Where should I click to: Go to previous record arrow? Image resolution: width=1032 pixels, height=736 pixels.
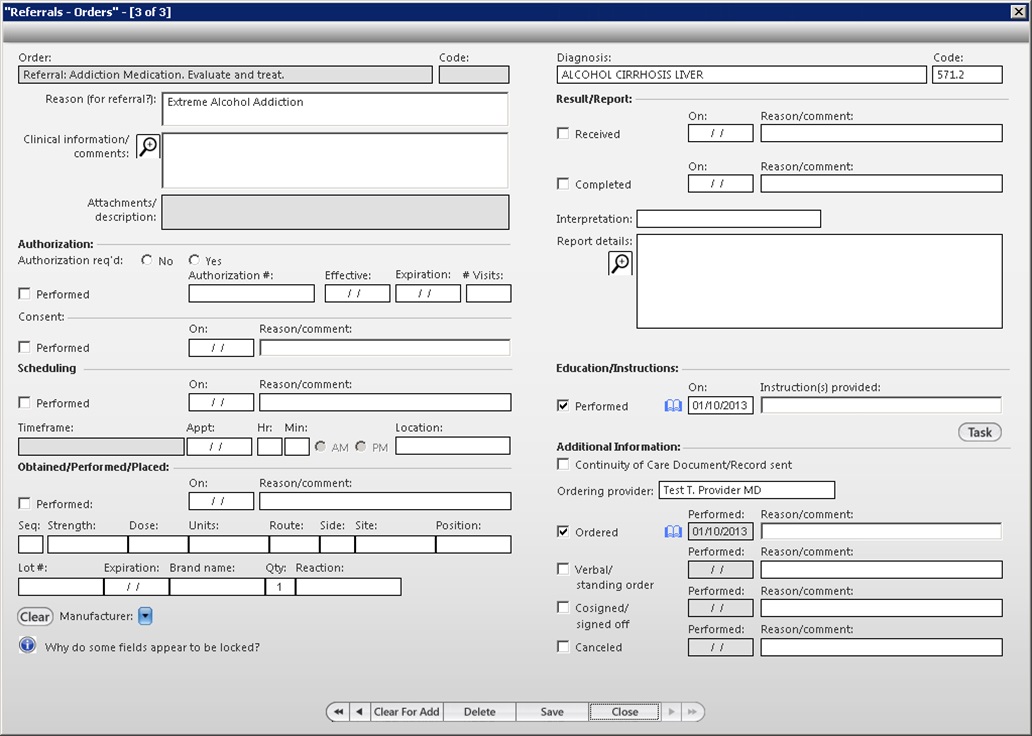coord(359,712)
